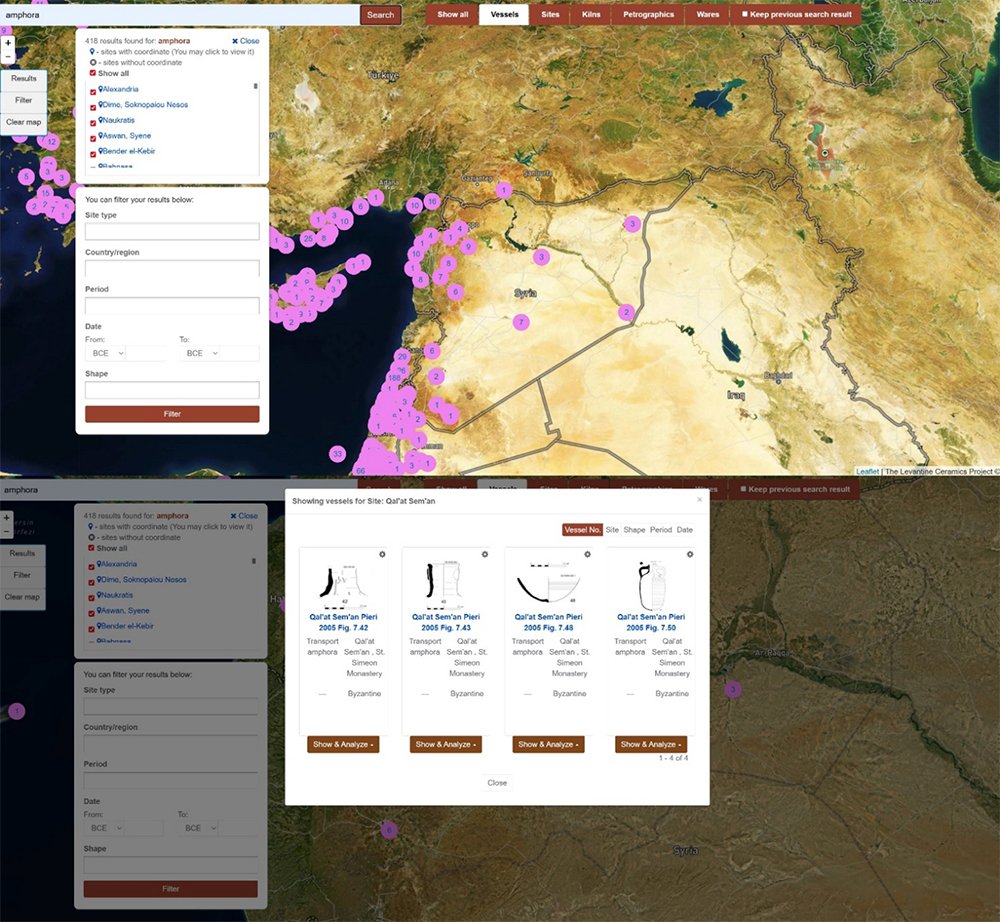This screenshot has width=1000, height=922.
Task: Select the Vessels tab in top toolbar
Action: [x=504, y=14]
